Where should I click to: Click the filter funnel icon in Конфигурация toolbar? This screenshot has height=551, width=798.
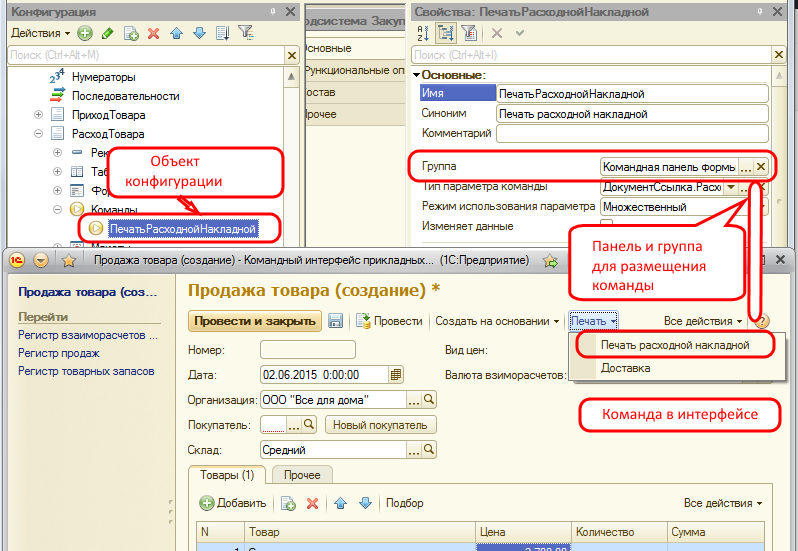click(x=246, y=33)
